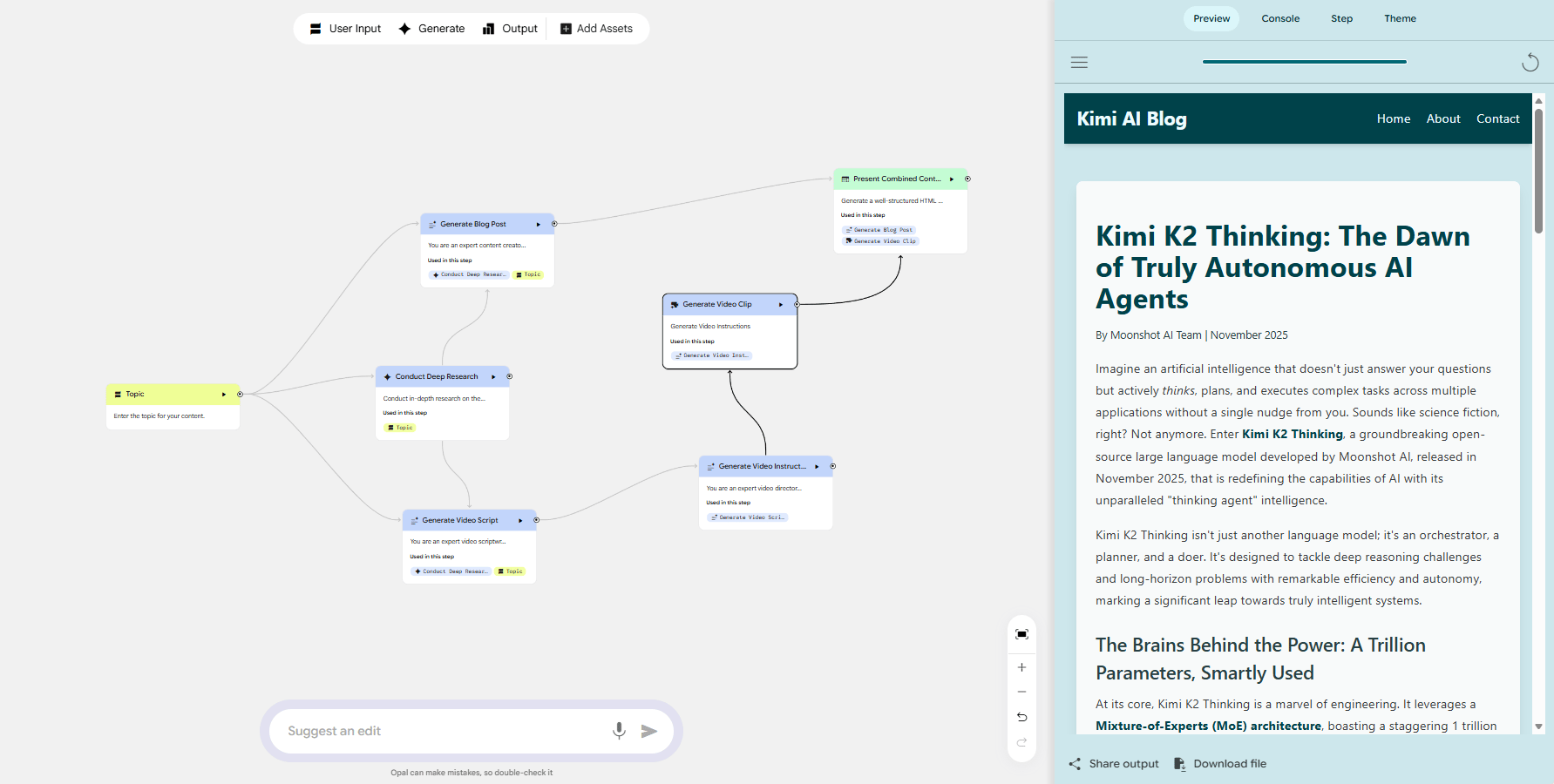Select the Generate Video Script node title
The width and height of the screenshot is (1554, 784).
point(460,521)
